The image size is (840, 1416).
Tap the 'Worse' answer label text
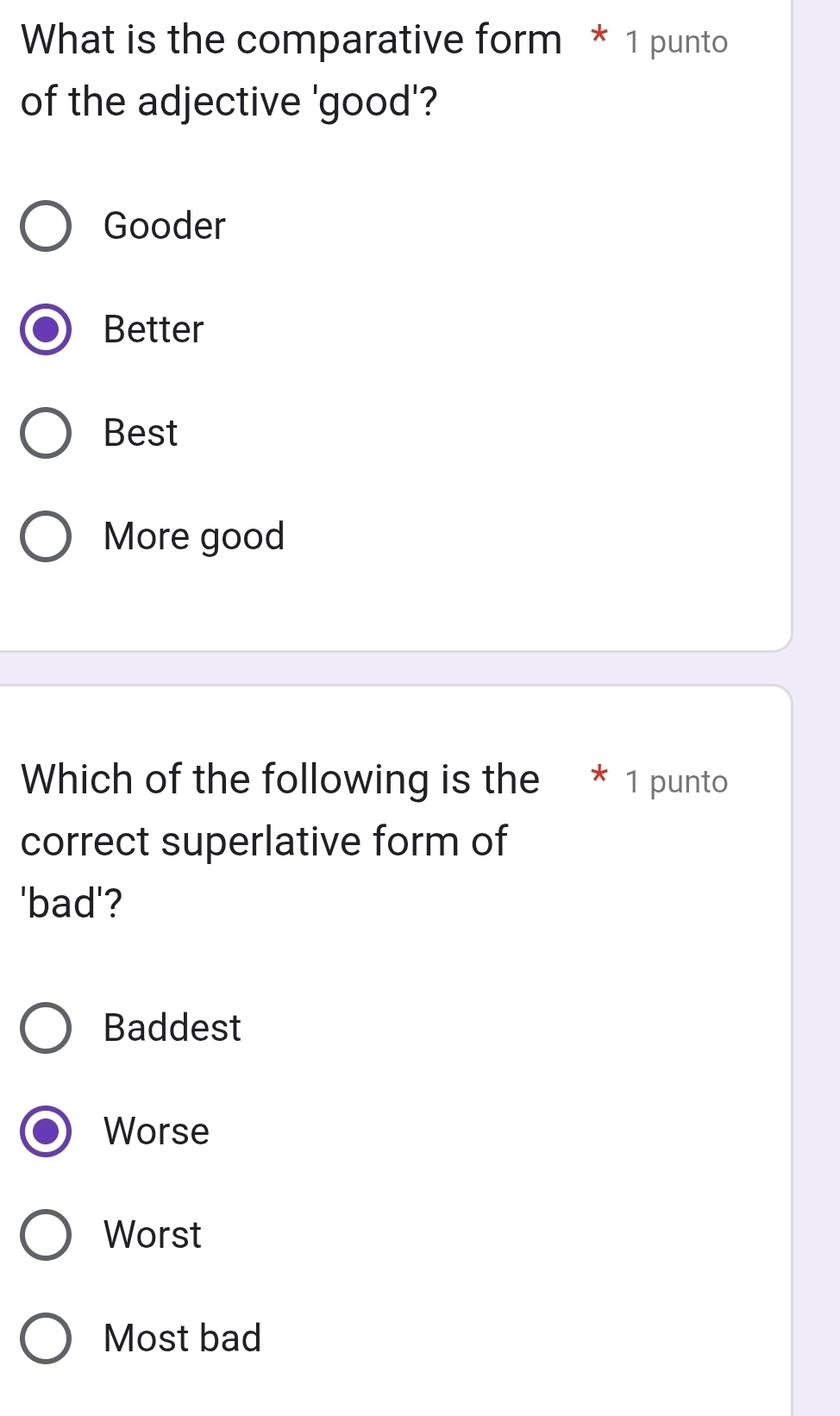[x=156, y=1131]
